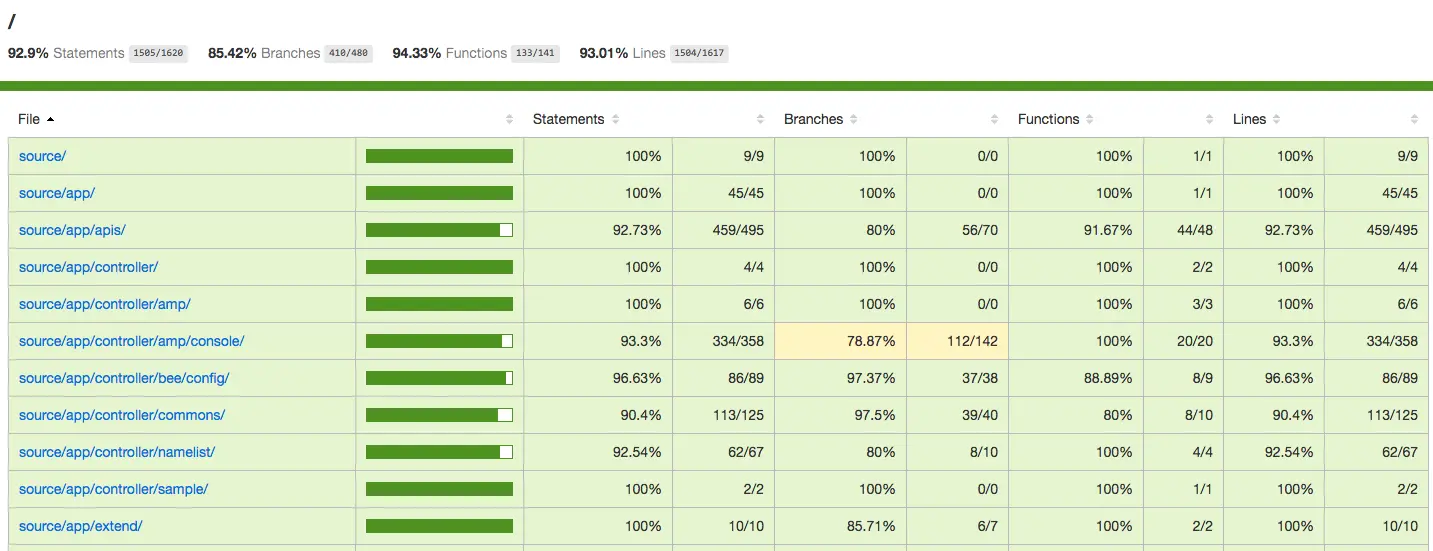Click coverage bar for source/app/controller/amp/console/
The width and height of the screenshot is (1433, 551).
439,341
